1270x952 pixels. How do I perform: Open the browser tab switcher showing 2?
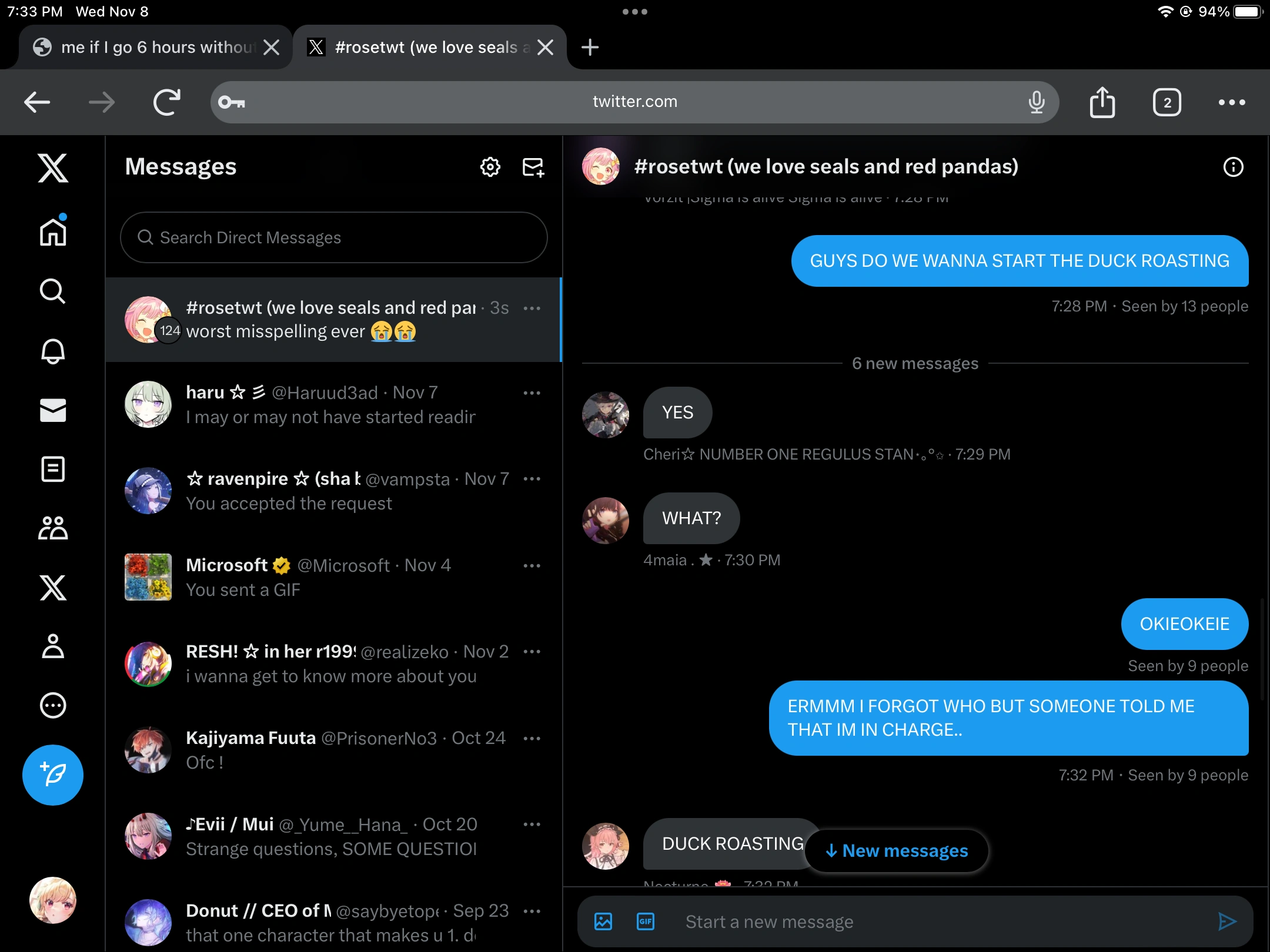(x=1167, y=102)
